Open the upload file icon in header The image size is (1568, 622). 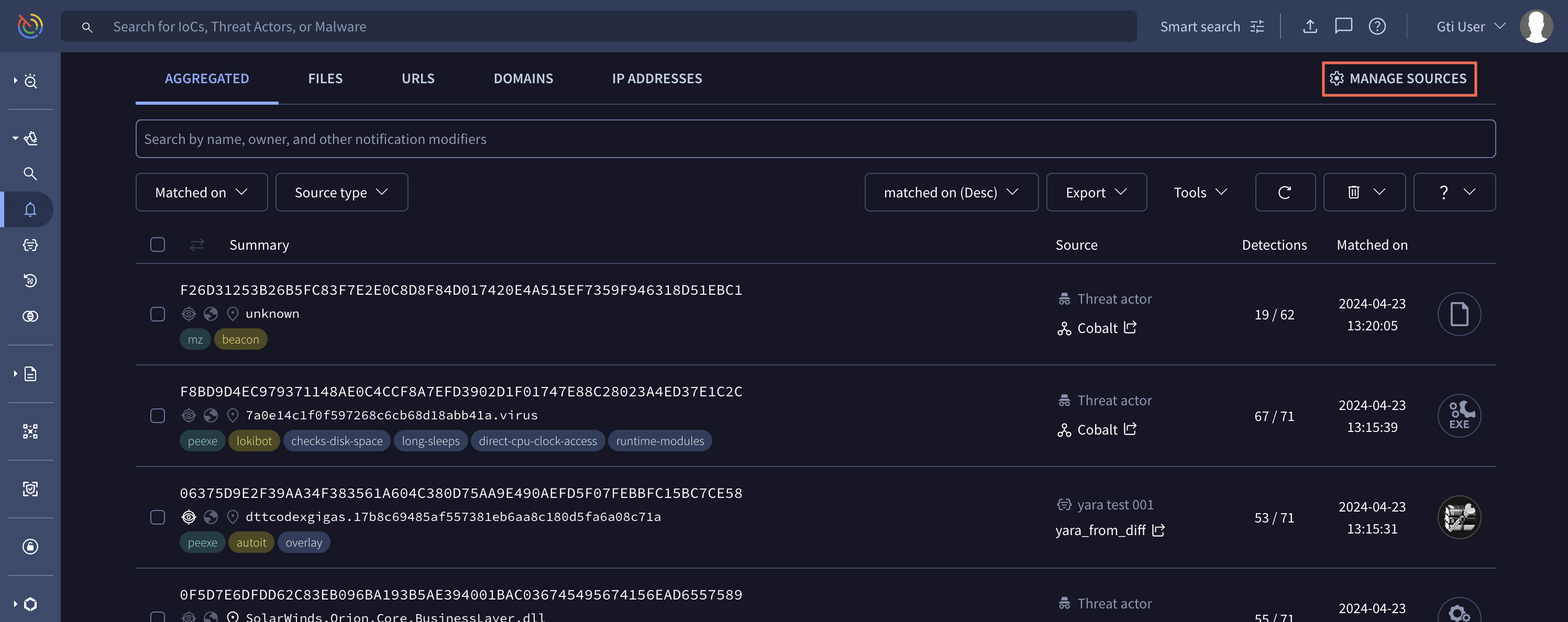tap(1310, 26)
